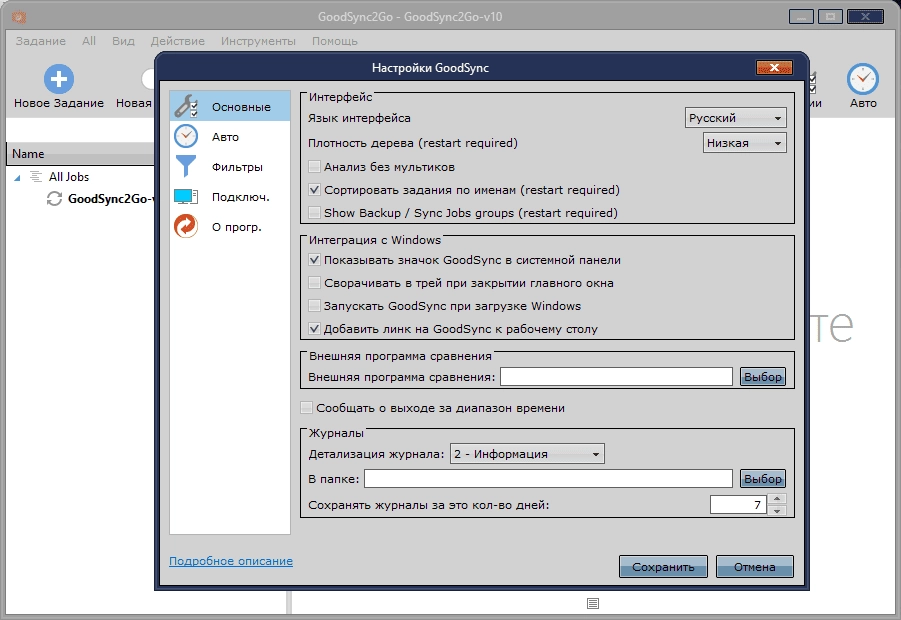Click Выбор next to Внешняя программа сравнения field

[x=763, y=377]
